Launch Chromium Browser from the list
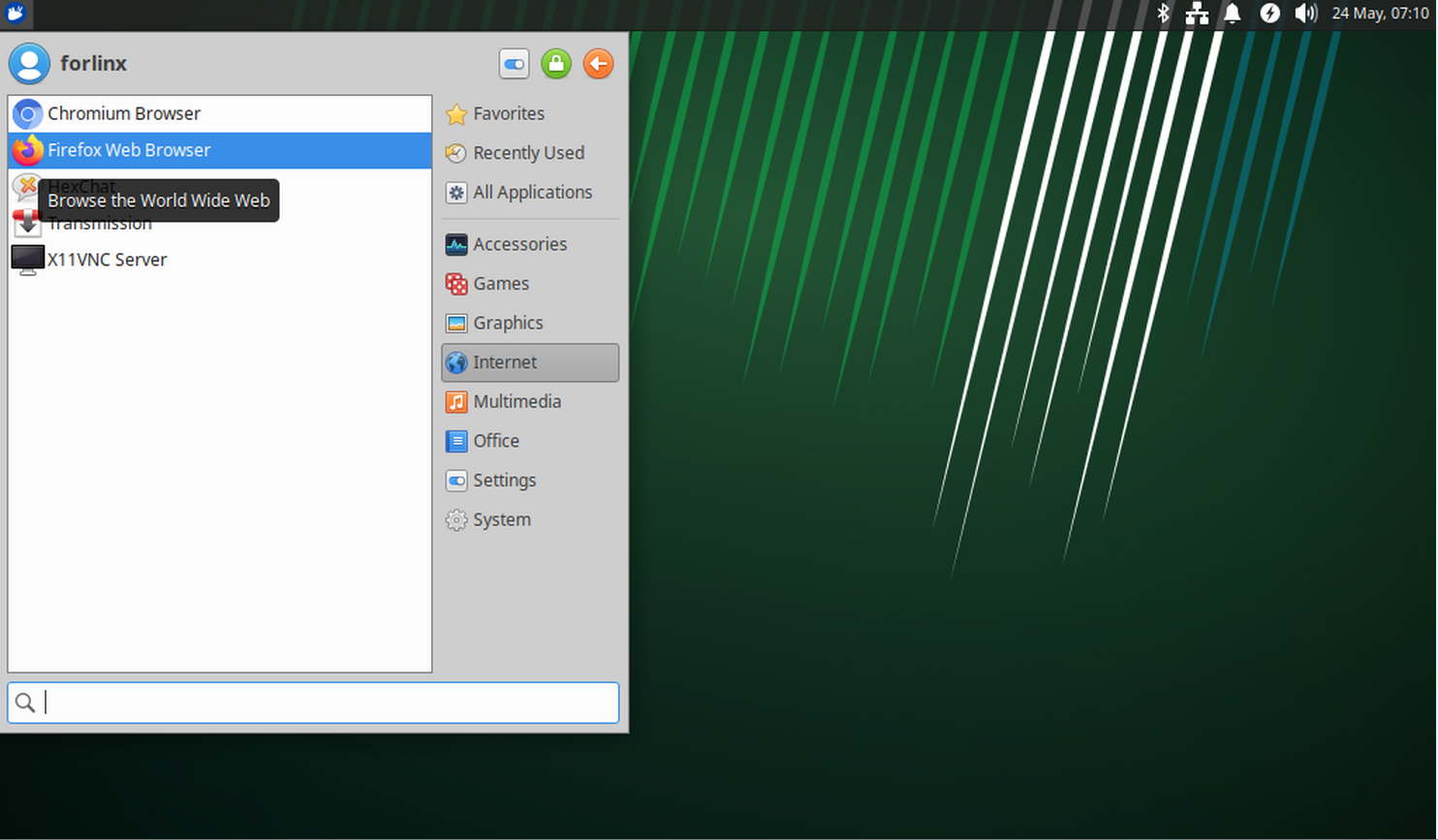1438x840 pixels. tap(220, 113)
